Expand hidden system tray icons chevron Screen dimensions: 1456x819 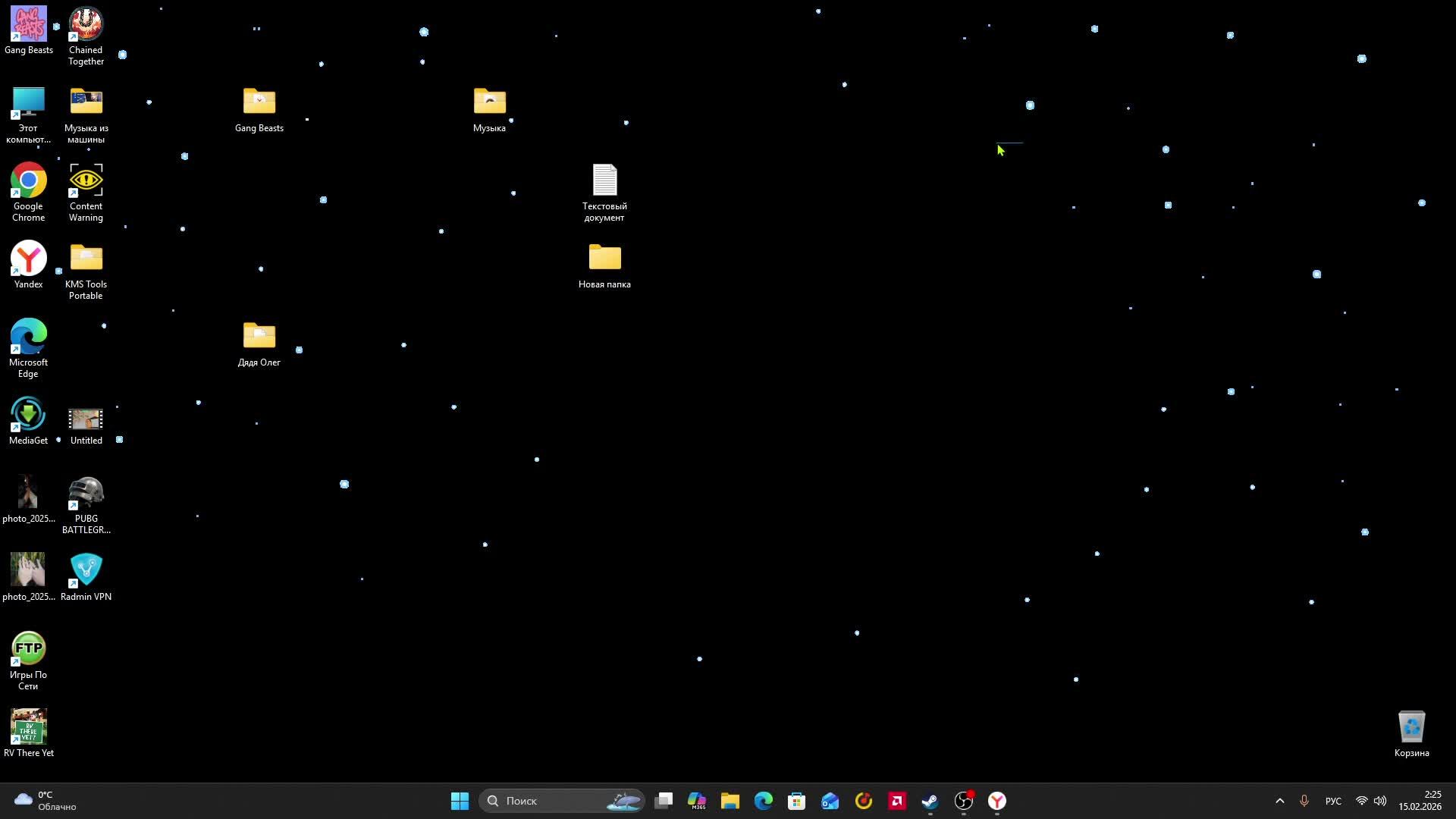1280,802
